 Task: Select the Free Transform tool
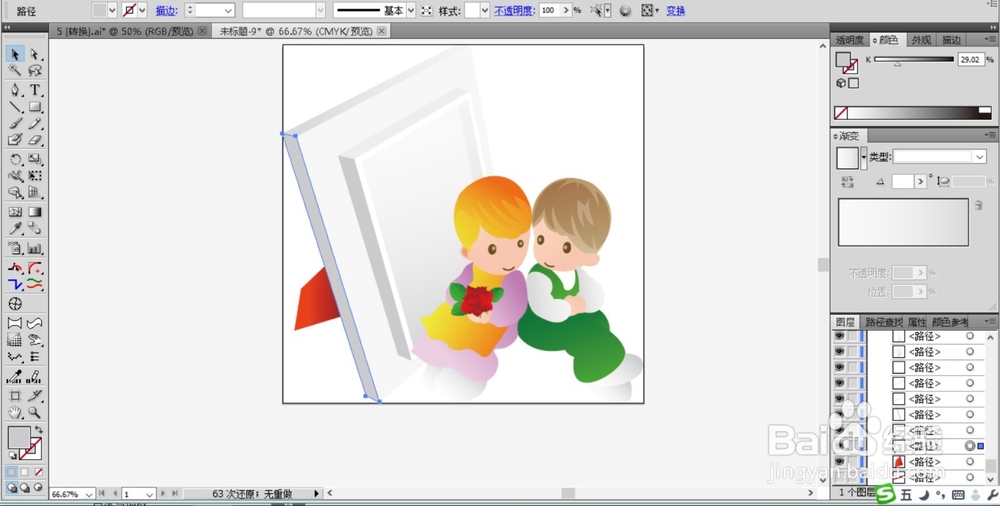tap(34, 175)
